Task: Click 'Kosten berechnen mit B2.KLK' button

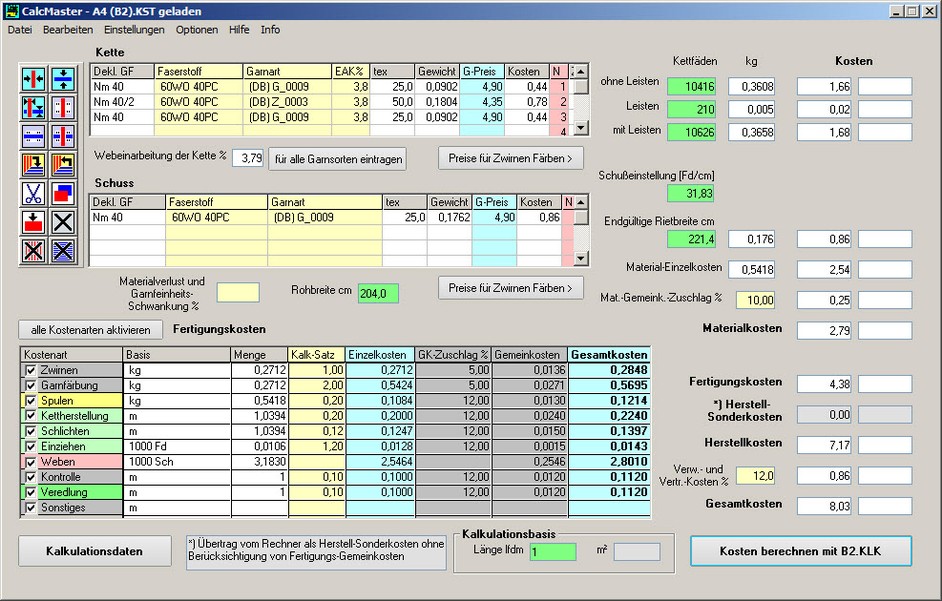Action: [x=801, y=551]
